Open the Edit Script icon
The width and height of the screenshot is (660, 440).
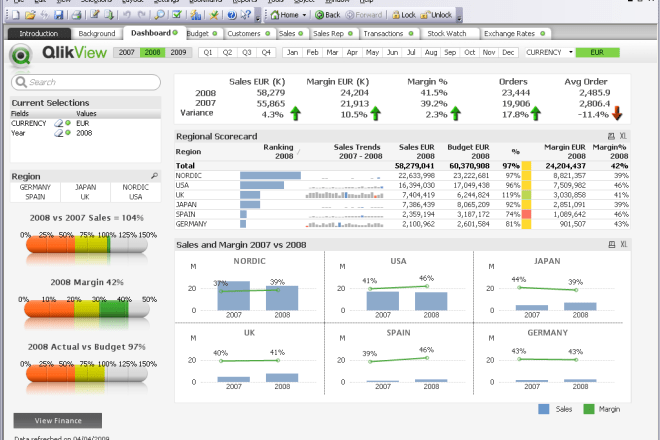pos(95,15)
